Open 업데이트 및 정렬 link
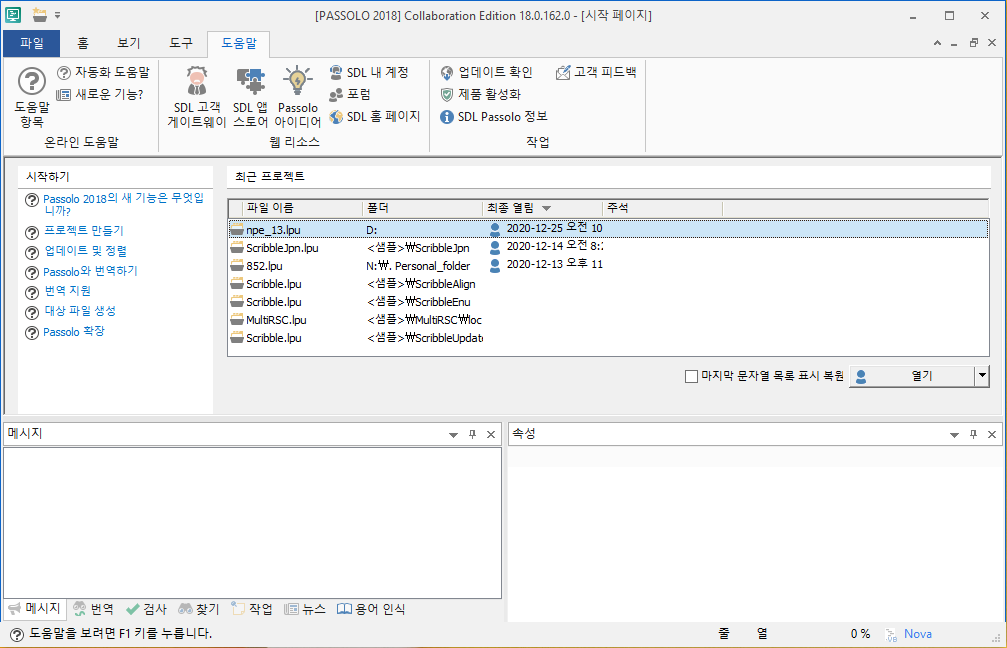 [85, 251]
